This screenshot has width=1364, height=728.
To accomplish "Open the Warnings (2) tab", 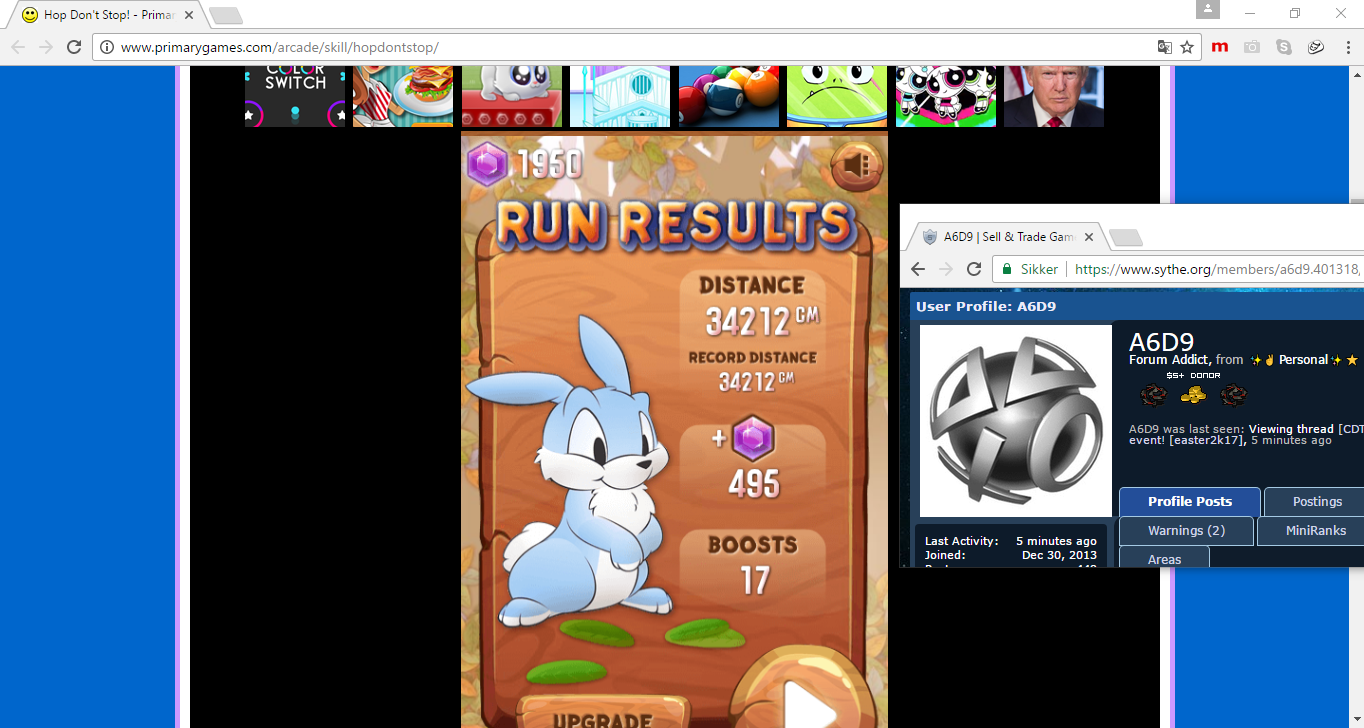I will pos(1186,531).
